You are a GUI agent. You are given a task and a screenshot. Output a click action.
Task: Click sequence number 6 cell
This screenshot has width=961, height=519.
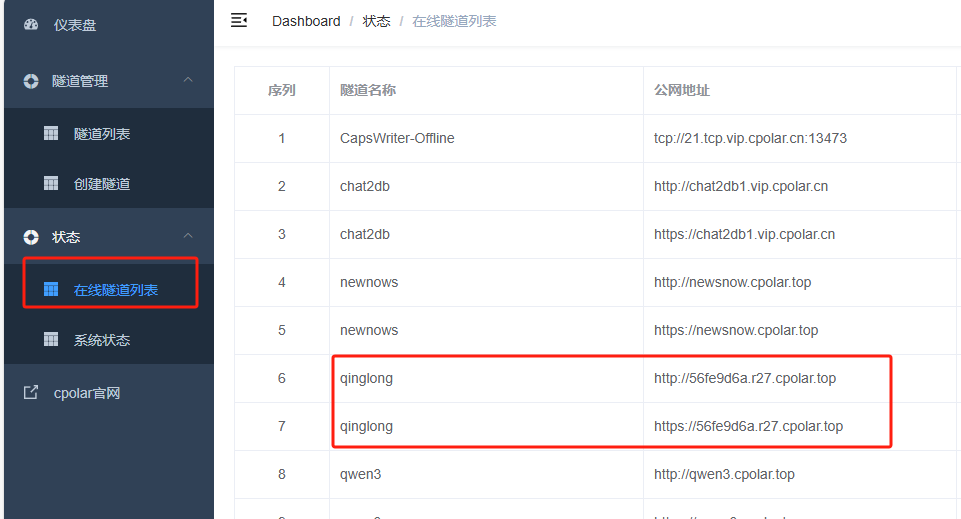click(x=281, y=379)
